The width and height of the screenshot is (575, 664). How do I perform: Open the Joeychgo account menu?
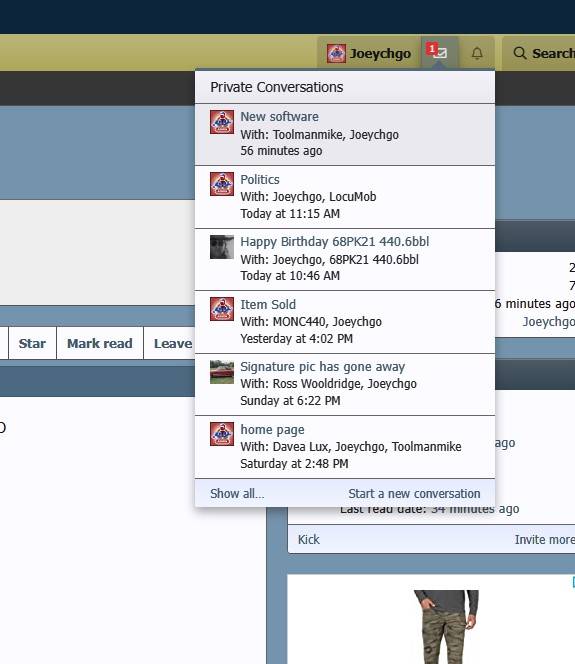tap(368, 53)
